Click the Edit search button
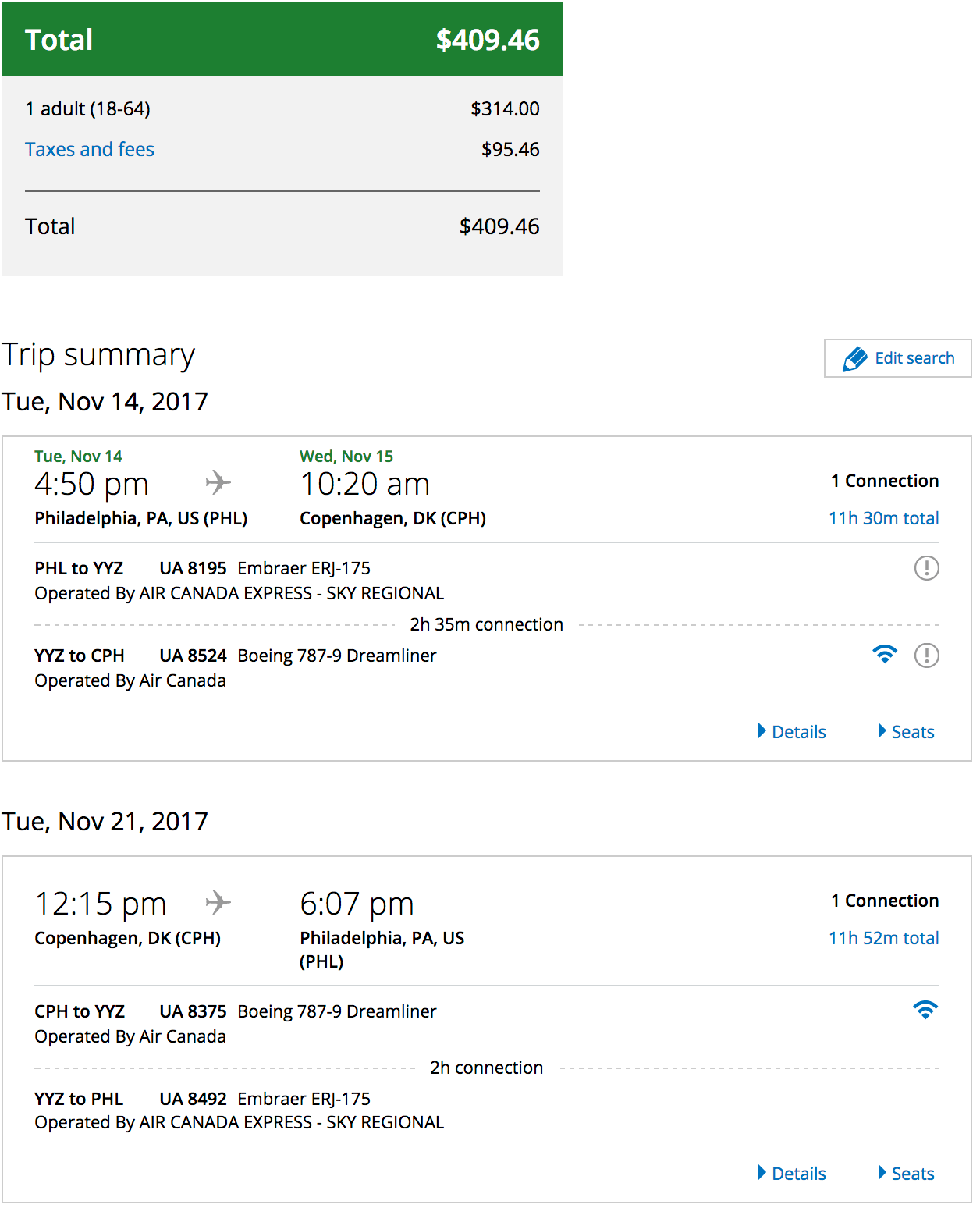980x1208 pixels. pyautogui.click(x=898, y=358)
